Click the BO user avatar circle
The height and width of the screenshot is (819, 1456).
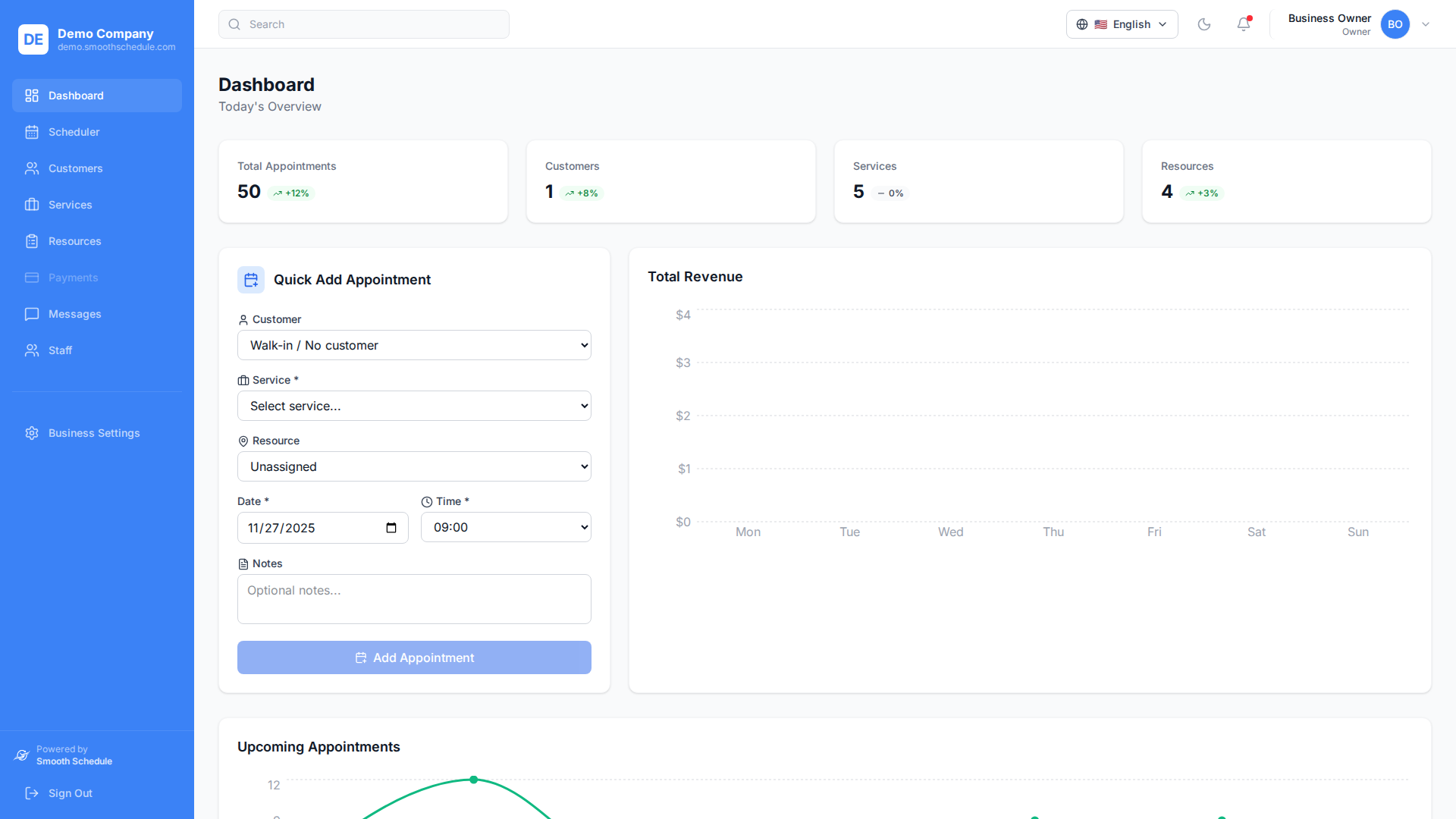1395,24
